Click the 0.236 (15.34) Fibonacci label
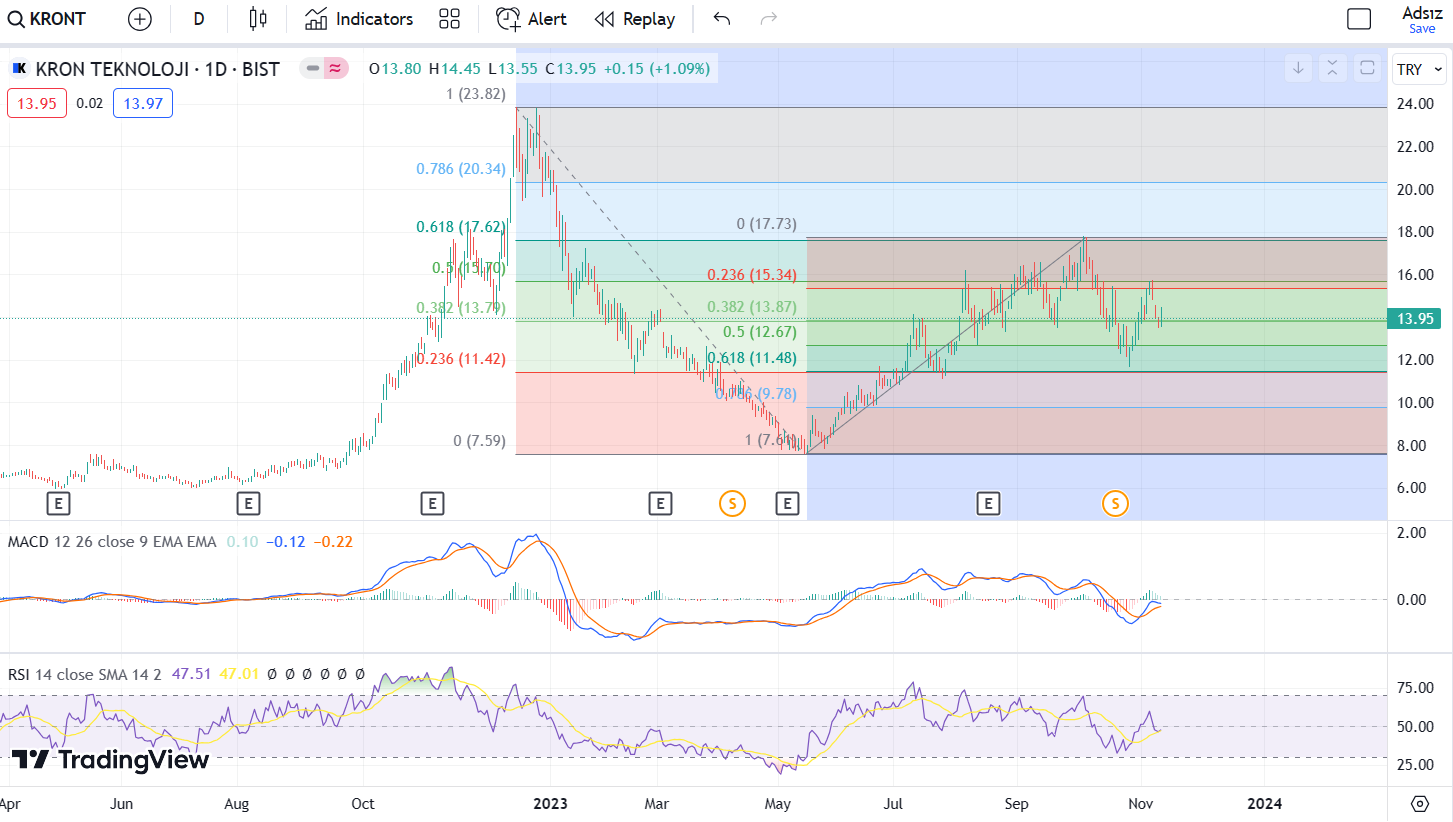The image size is (1453, 822). 752,275
